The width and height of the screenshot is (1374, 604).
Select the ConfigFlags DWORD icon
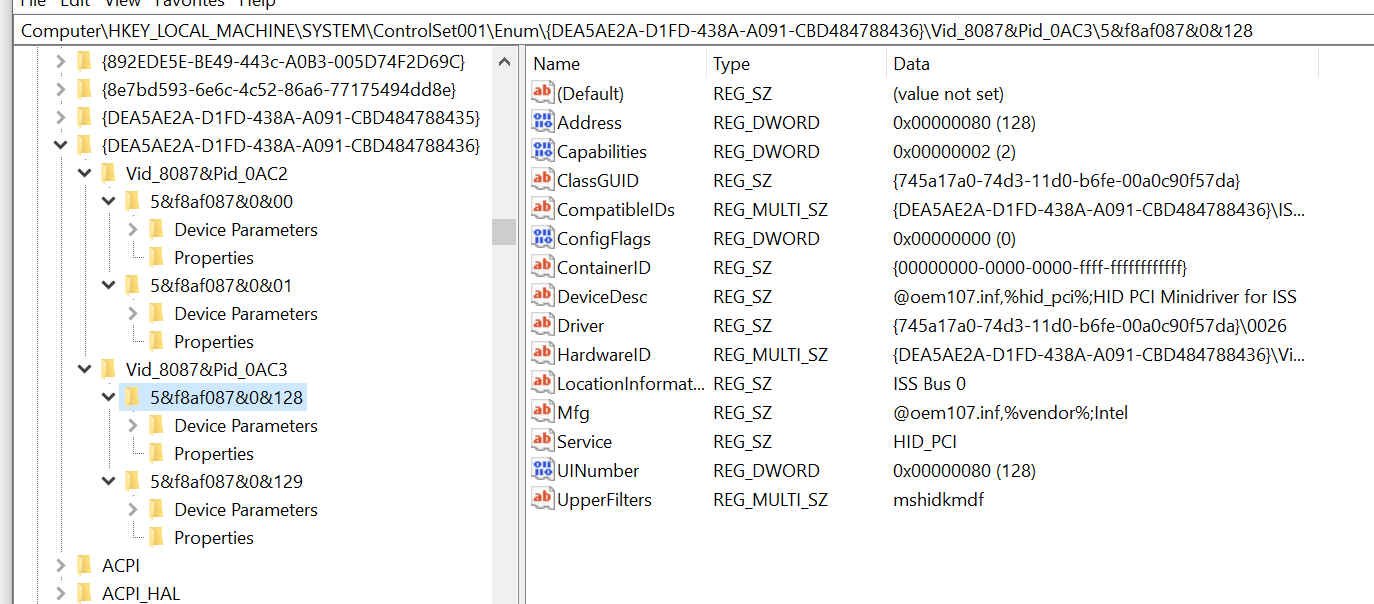(543, 238)
